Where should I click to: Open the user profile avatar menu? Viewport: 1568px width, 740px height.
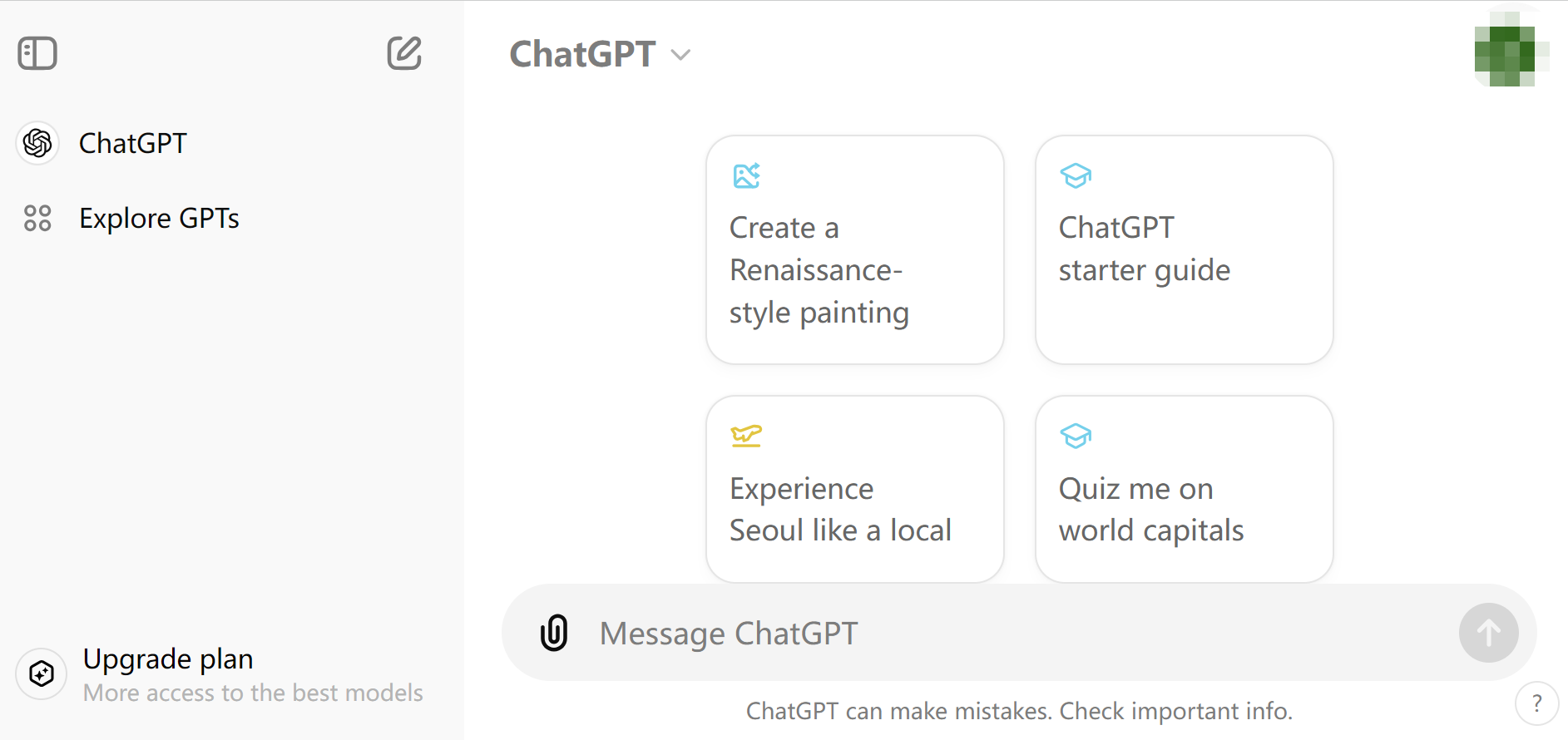tap(1511, 49)
